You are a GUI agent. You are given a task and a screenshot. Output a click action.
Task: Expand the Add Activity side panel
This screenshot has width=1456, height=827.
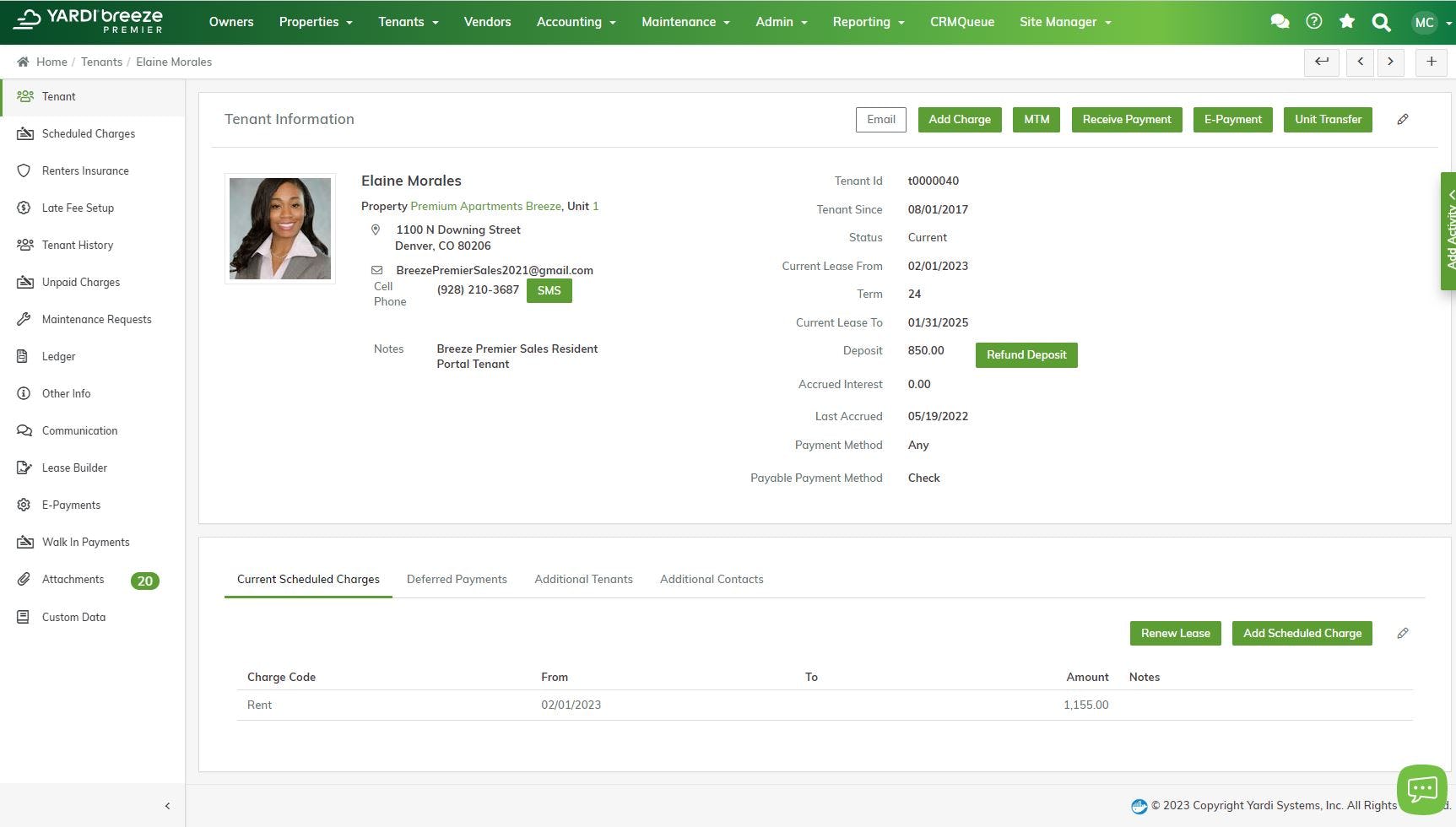tap(1448, 231)
